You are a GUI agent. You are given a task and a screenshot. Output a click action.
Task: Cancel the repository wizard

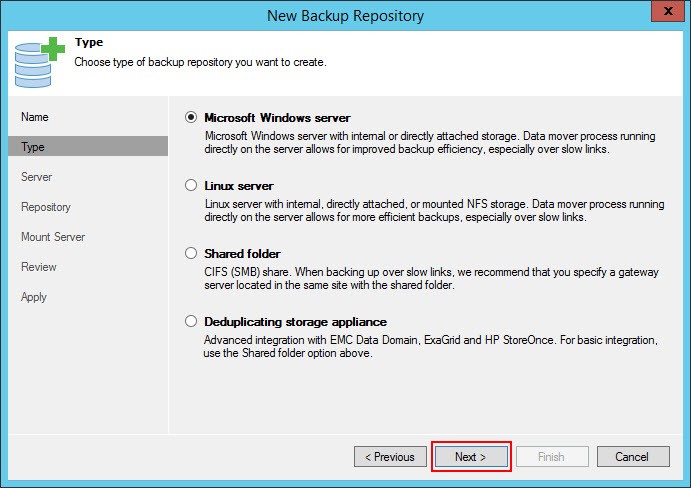(633, 457)
